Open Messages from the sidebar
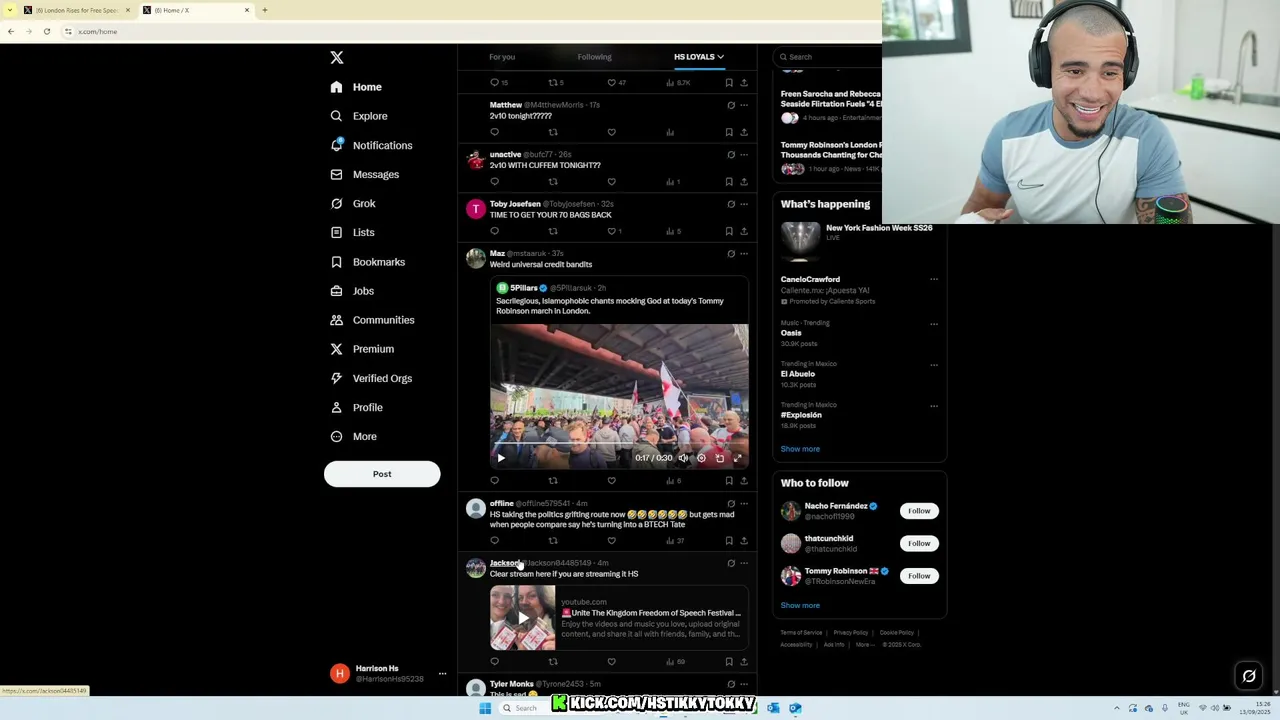Image resolution: width=1280 pixels, height=720 pixels. coord(364,174)
